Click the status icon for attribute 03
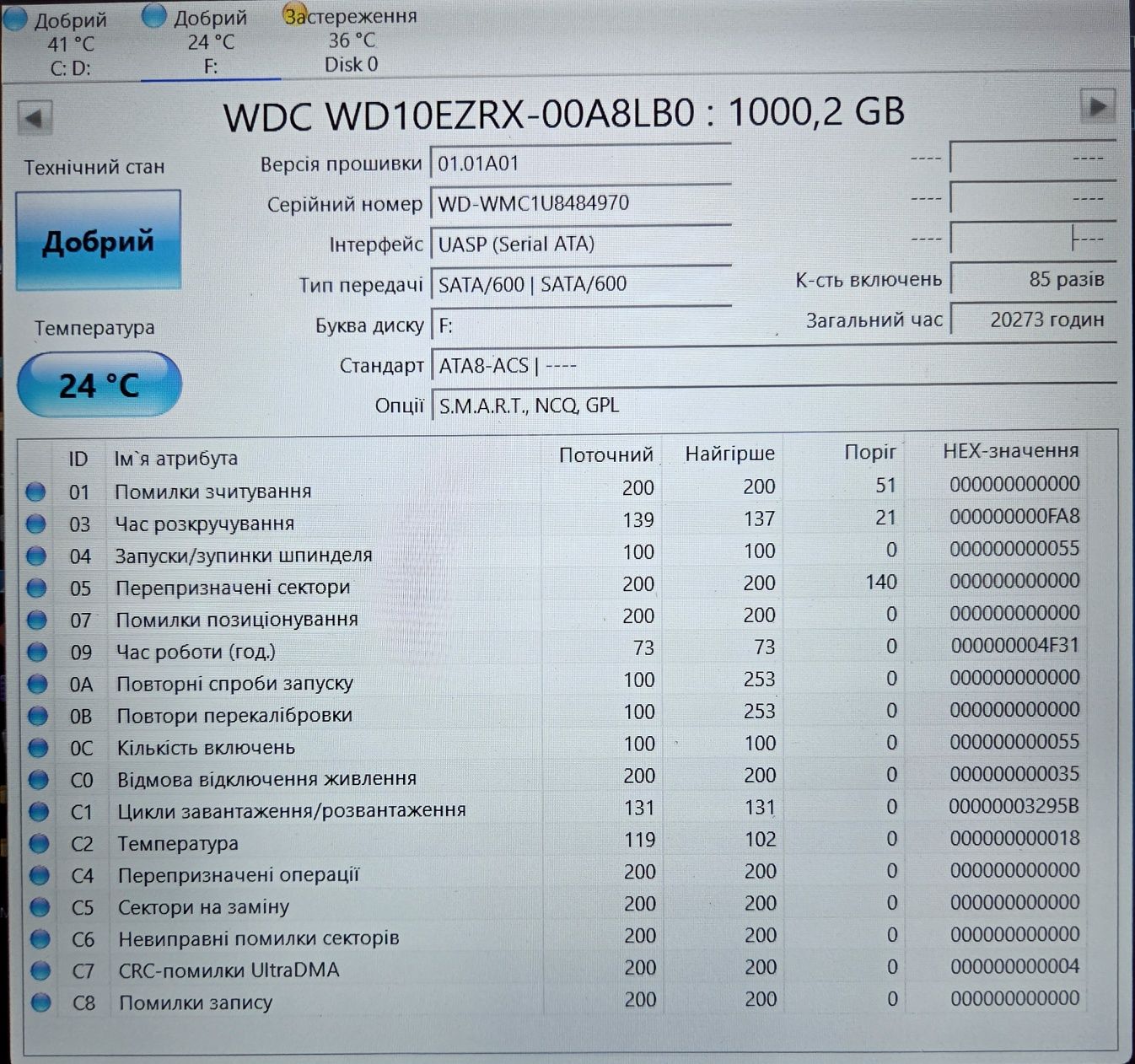This screenshot has height=1064, width=1135. pyautogui.click(x=35, y=524)
